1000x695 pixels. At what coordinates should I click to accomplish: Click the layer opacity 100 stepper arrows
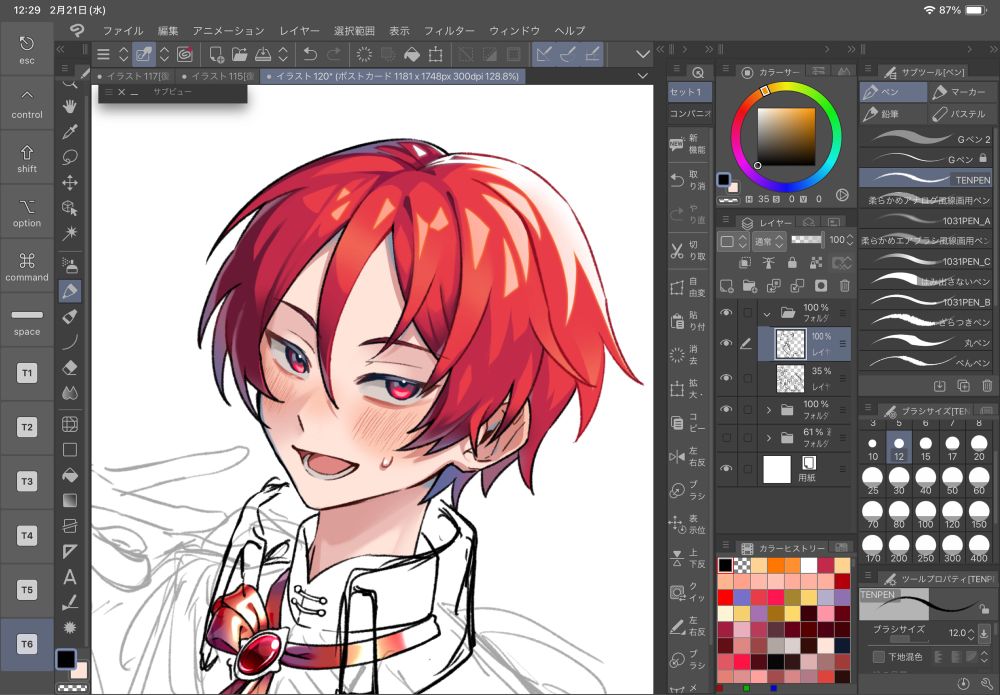tap(849, 240)
